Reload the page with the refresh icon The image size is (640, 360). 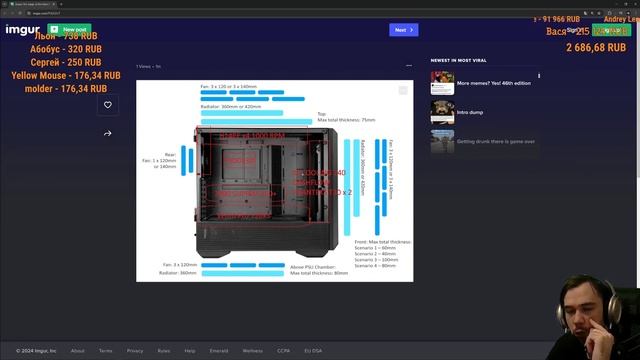pyautogui.click(x=20, y=13)
